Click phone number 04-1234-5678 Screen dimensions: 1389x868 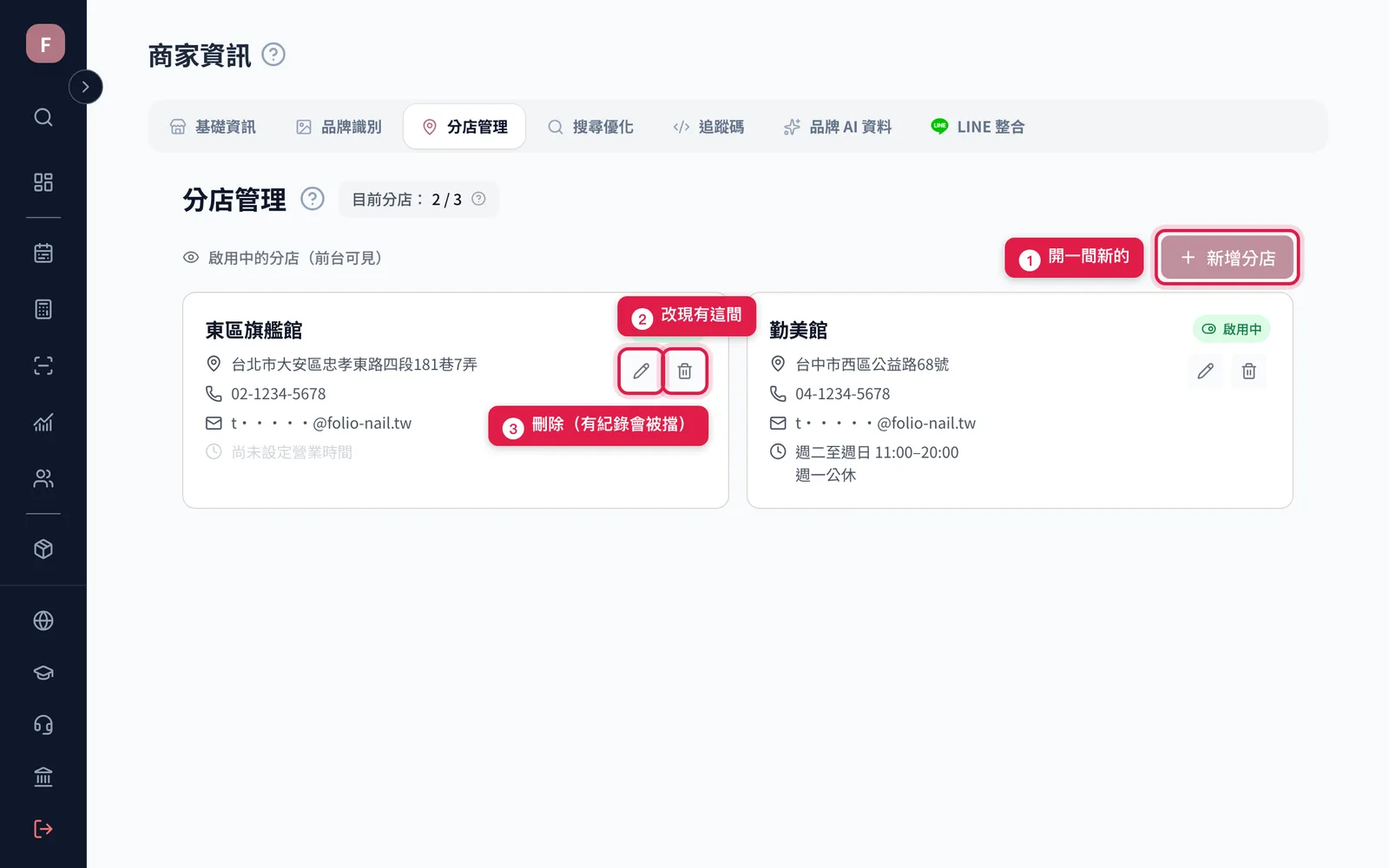[x=843, y=394]
